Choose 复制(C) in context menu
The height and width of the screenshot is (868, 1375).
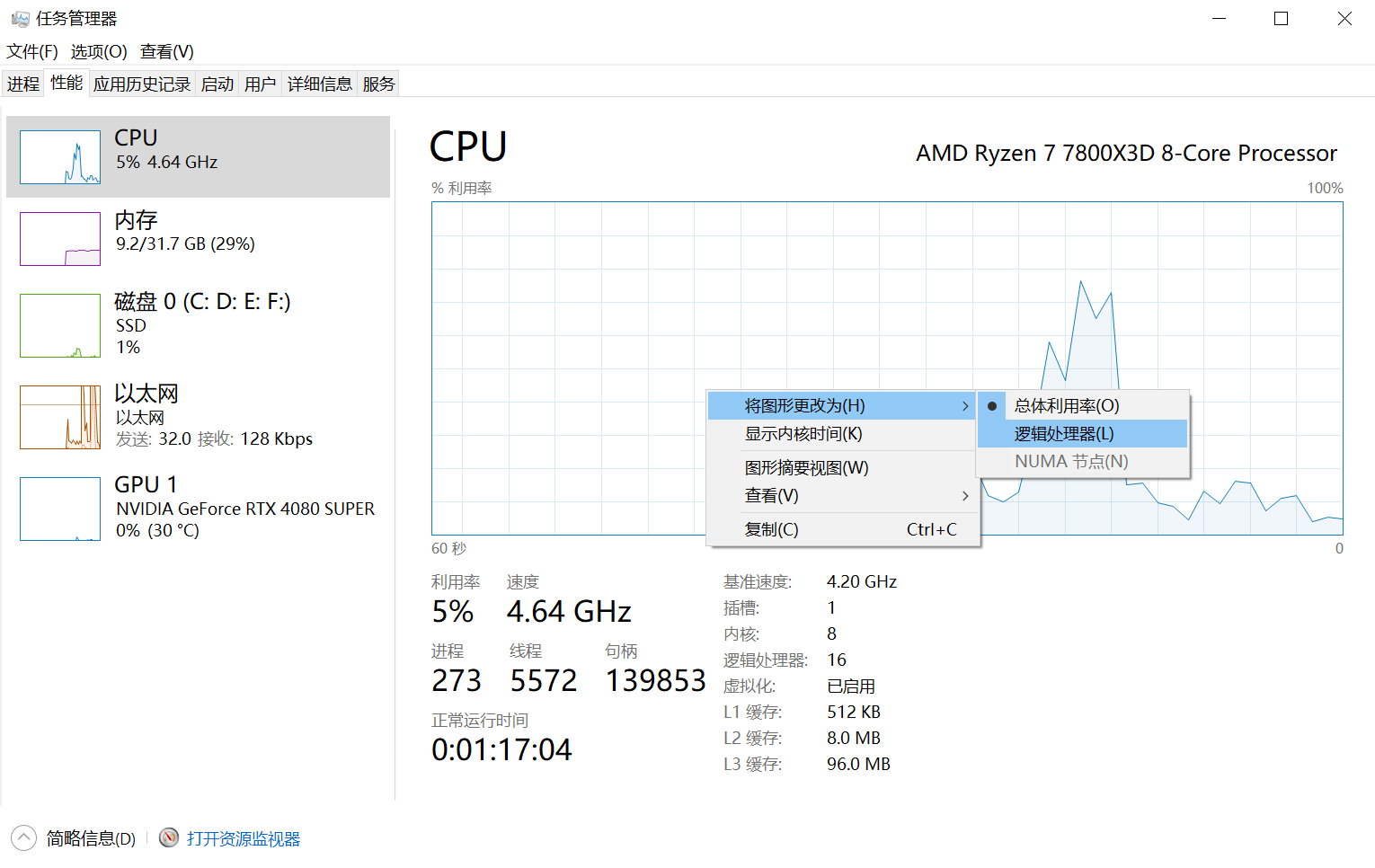click(772, 530)
